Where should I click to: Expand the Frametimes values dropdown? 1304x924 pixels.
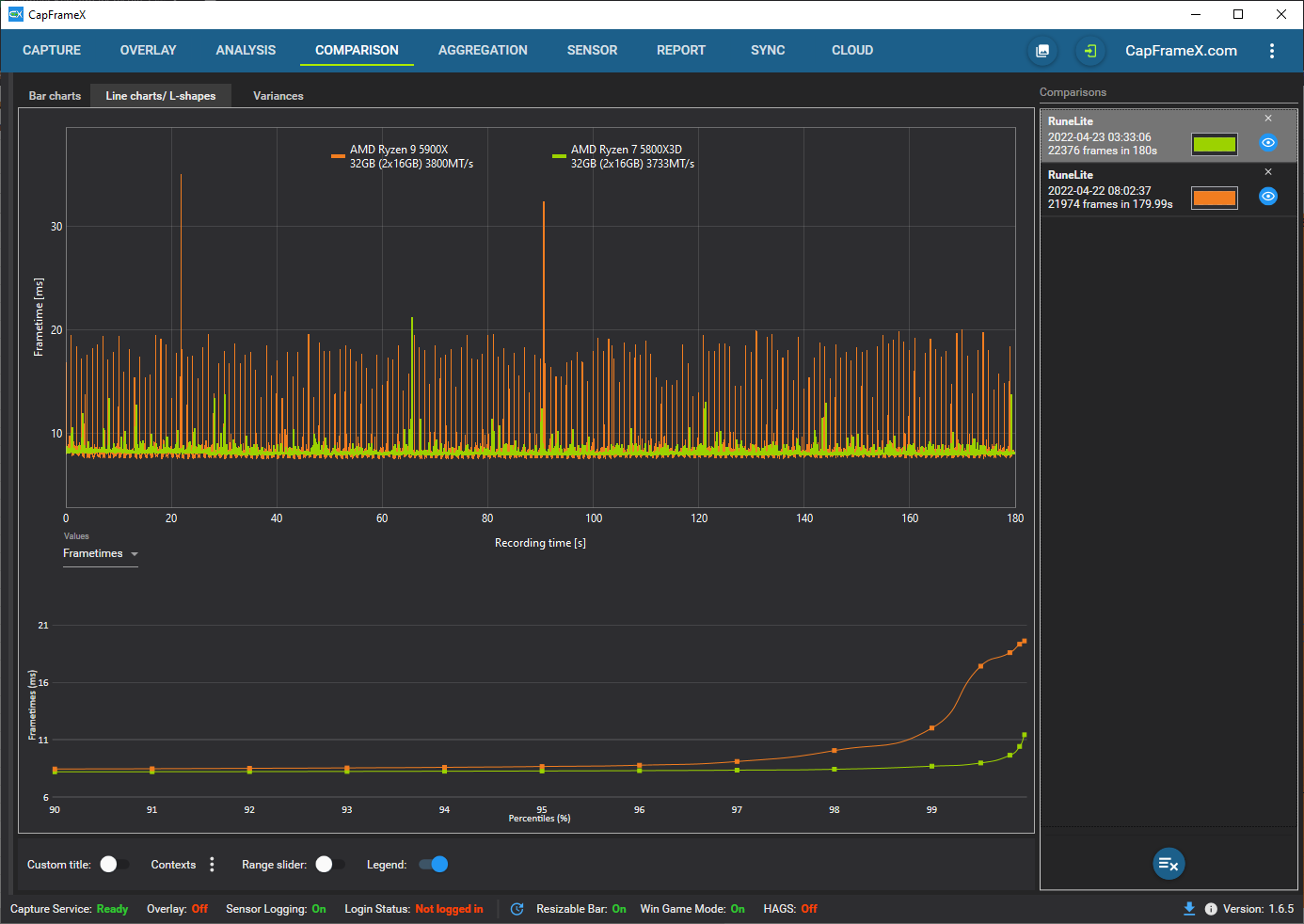click(x=101, y=554)
